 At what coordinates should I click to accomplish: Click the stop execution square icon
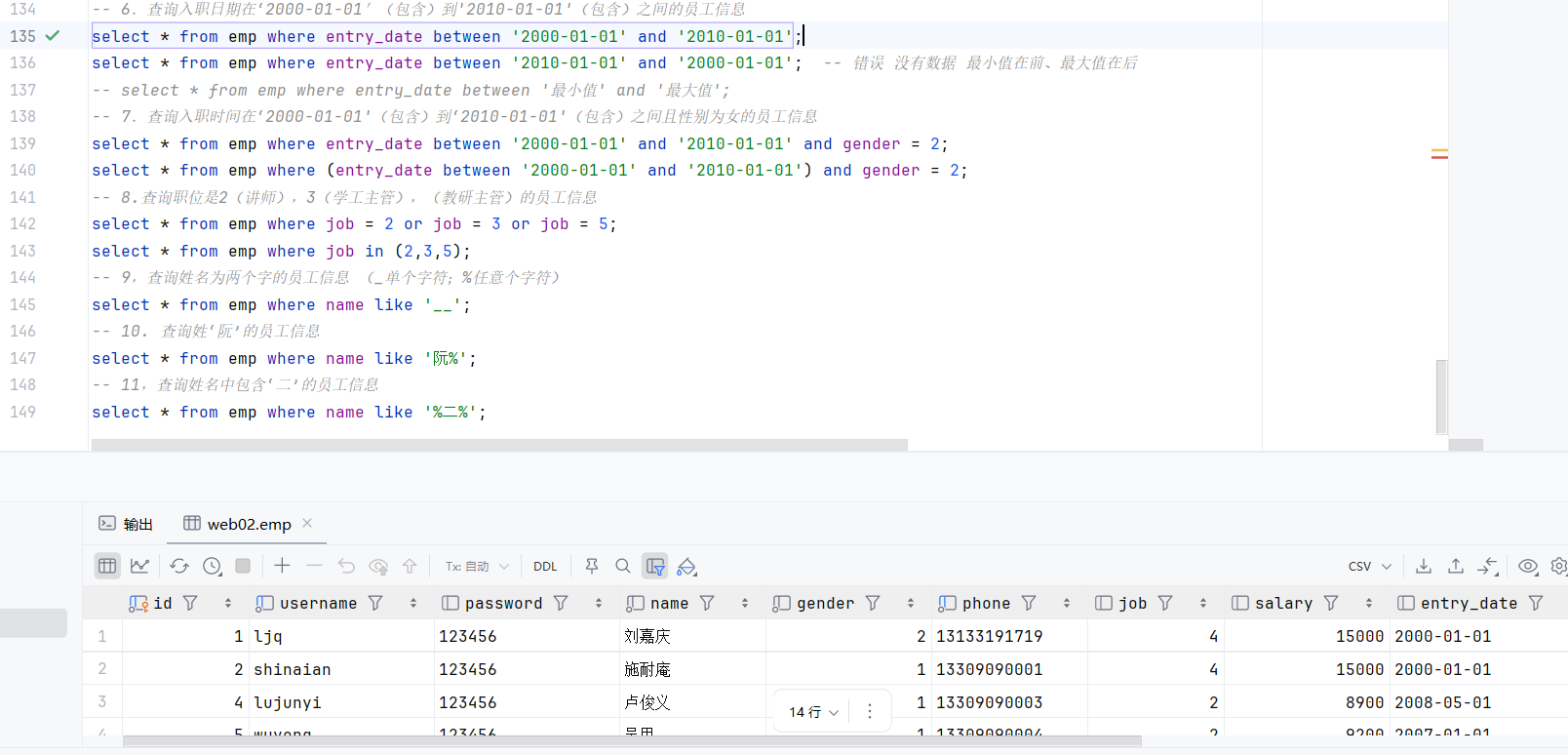pos(244,566)
